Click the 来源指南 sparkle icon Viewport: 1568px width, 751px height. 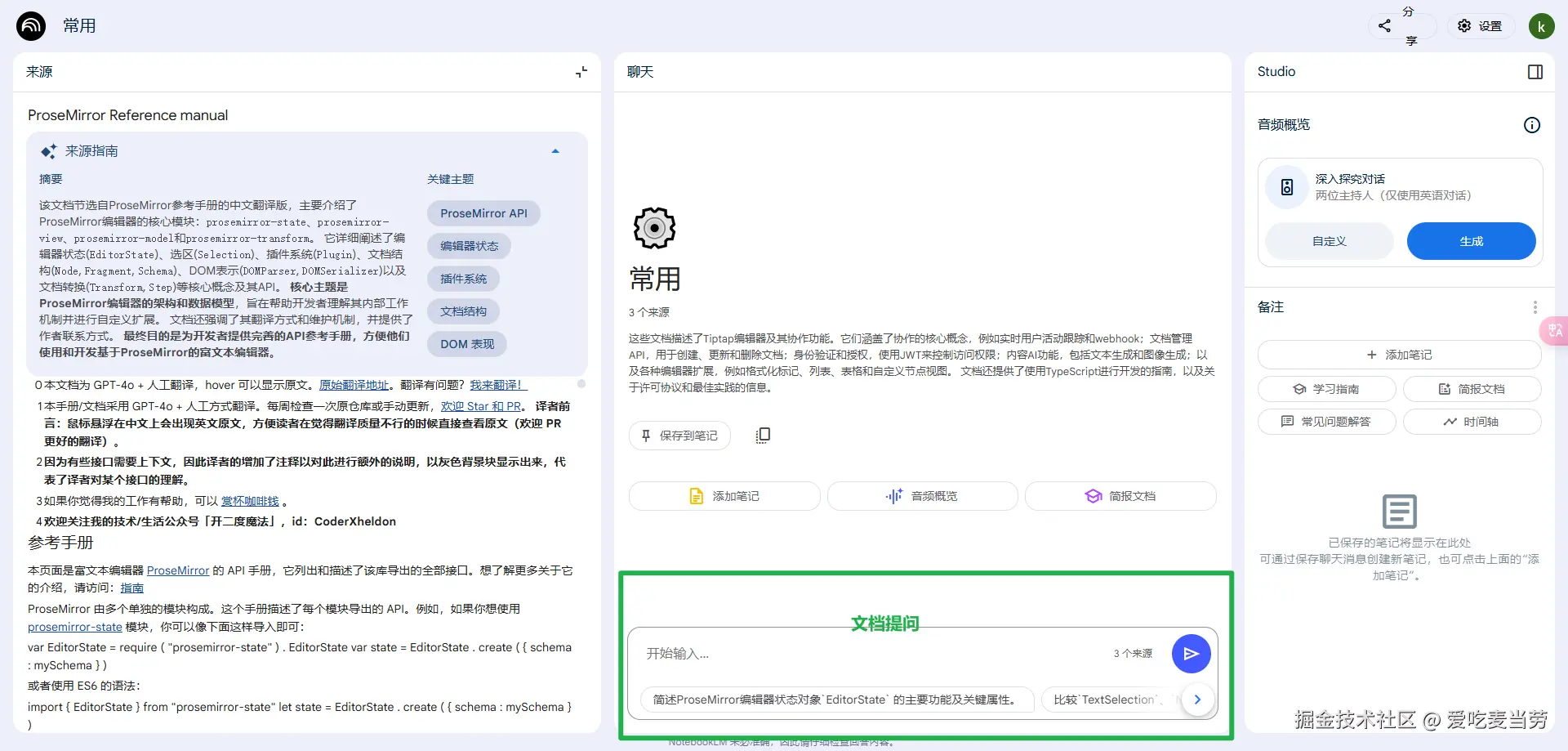tap(49, 151)
